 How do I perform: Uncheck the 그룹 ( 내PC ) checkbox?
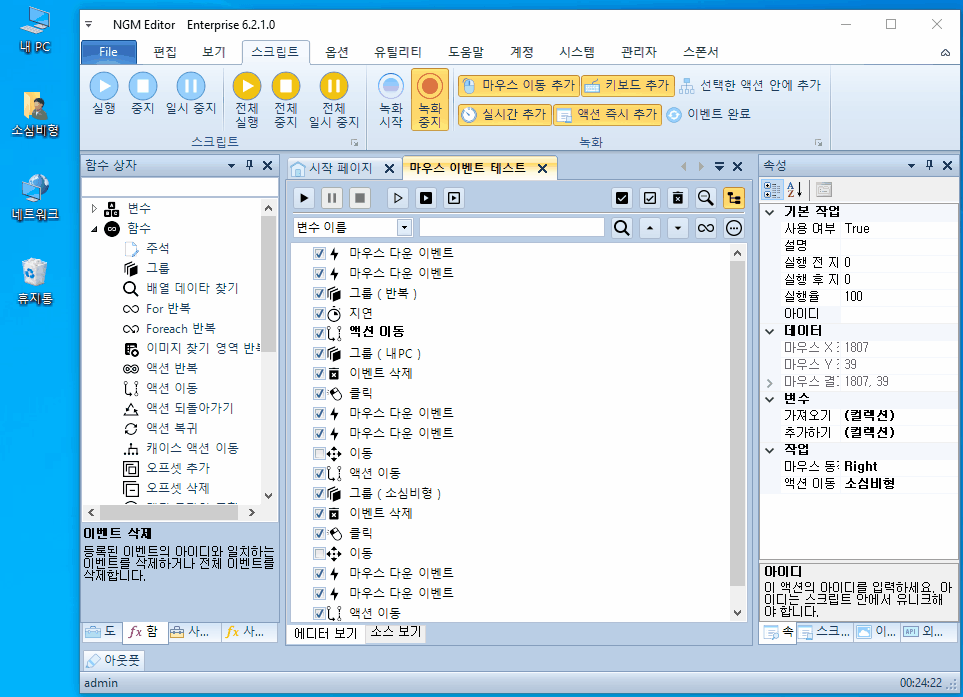tap(319, 353)
